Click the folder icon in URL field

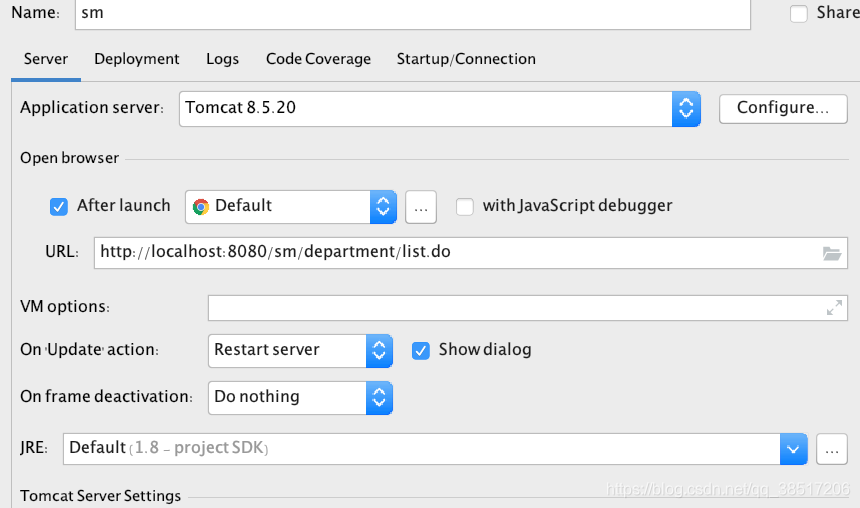click(x=832, y=253)
